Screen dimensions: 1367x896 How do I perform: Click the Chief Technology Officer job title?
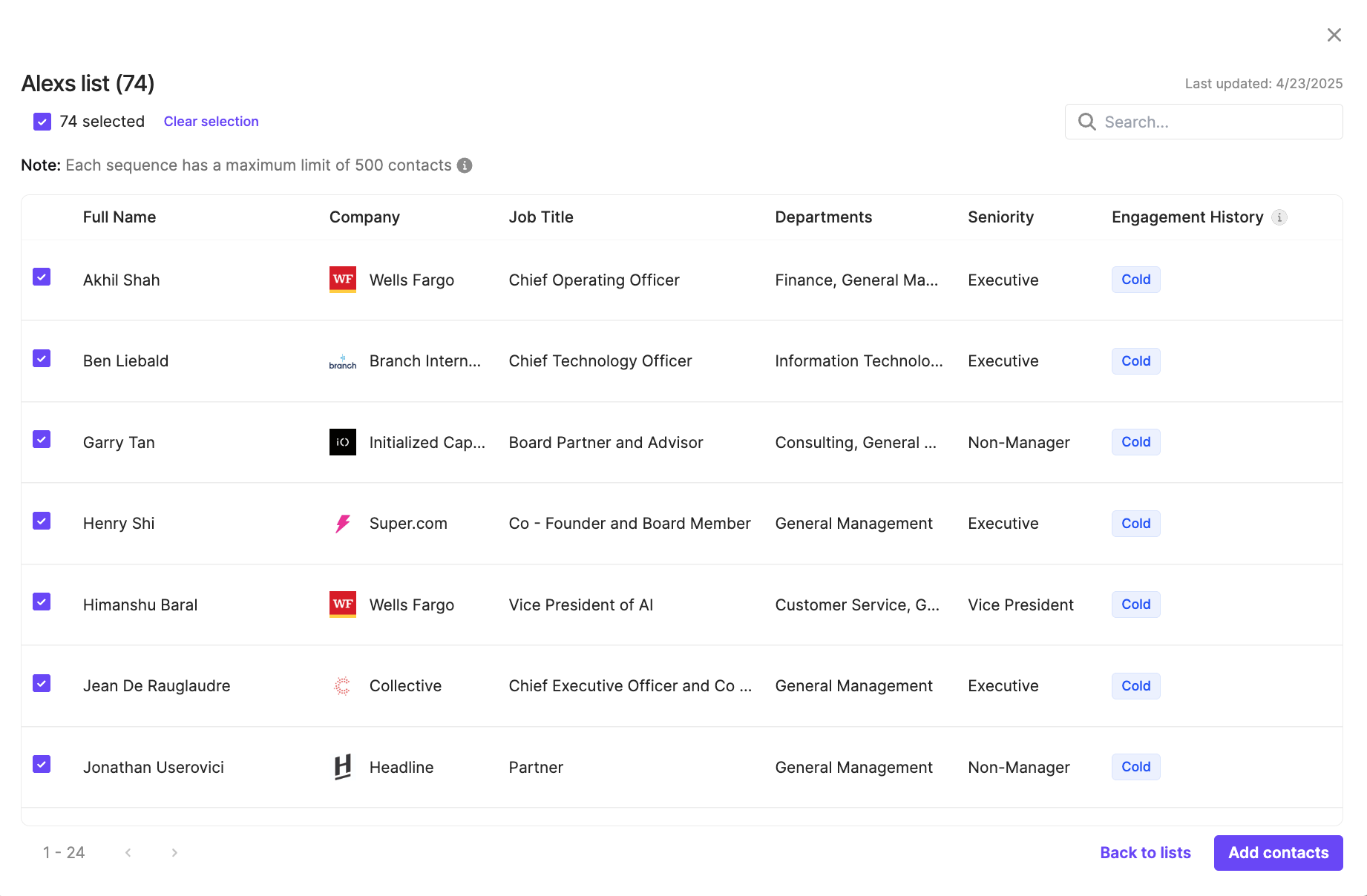tap(600, 361)
